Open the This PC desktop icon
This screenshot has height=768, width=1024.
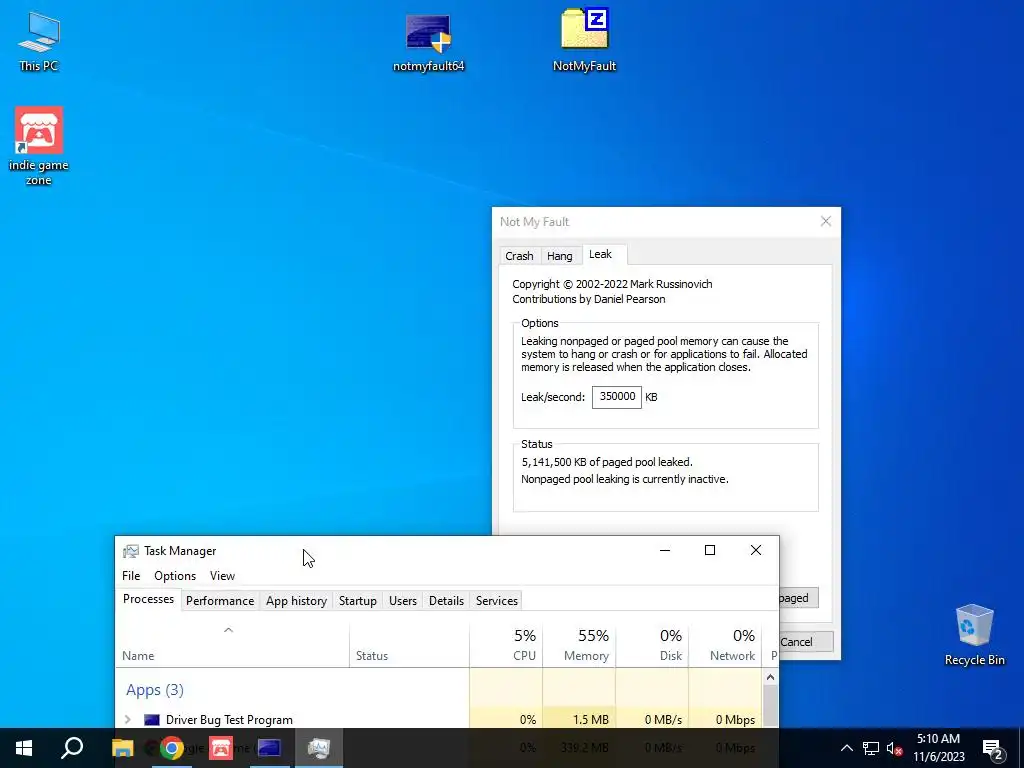pos(39,41)
